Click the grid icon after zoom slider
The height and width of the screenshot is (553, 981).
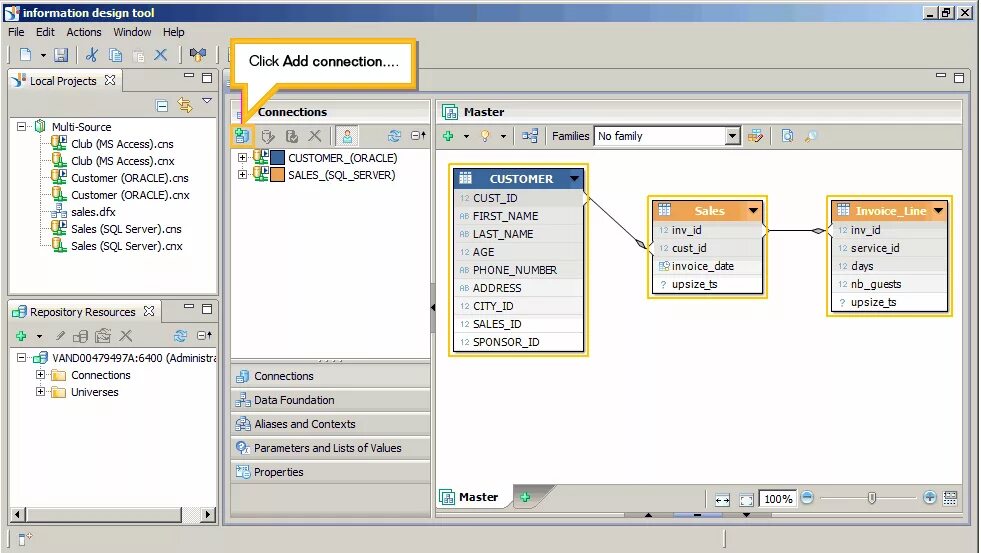pos(950,498)
